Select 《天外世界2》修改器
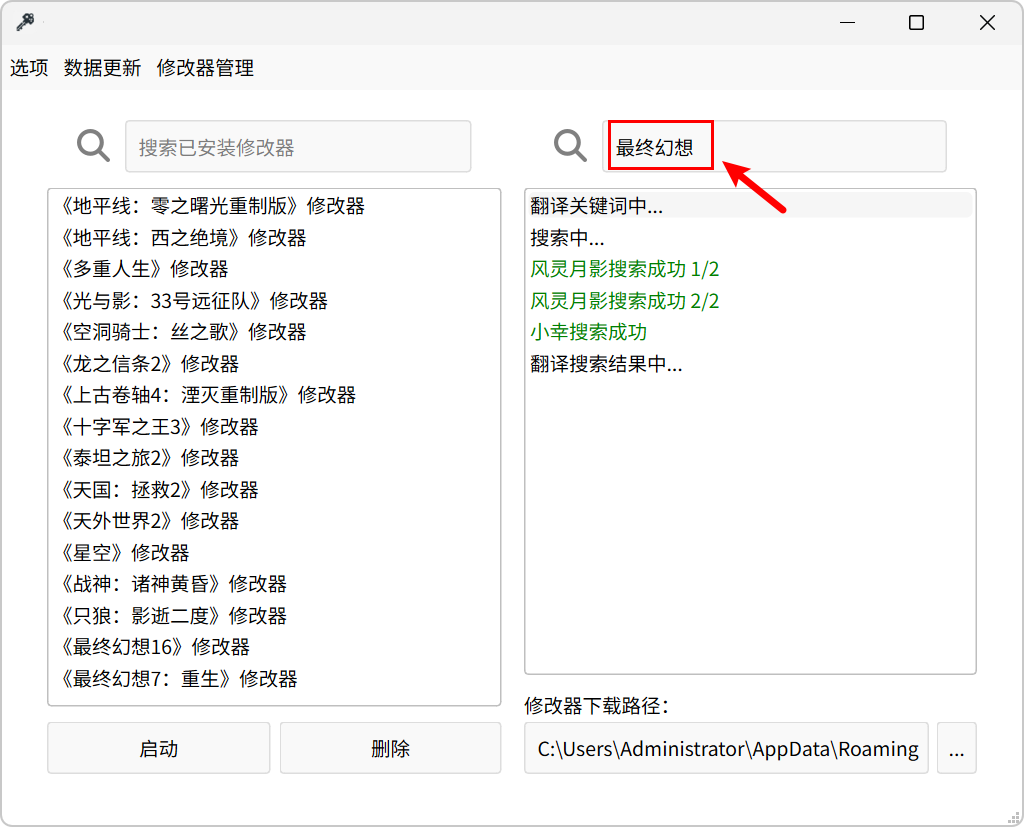 click(x=274, y=521)
